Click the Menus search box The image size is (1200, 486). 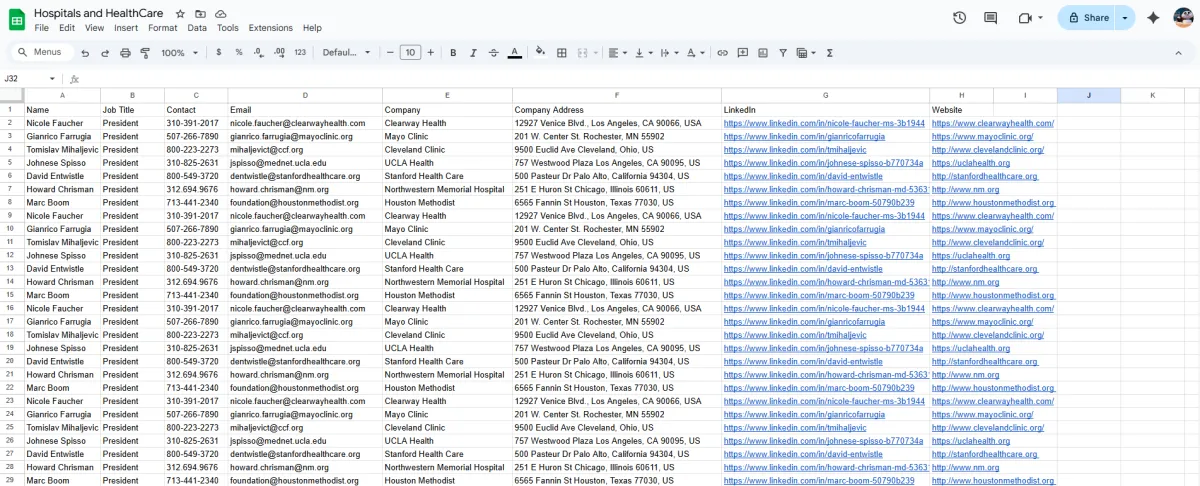click(x=40, y=52)
